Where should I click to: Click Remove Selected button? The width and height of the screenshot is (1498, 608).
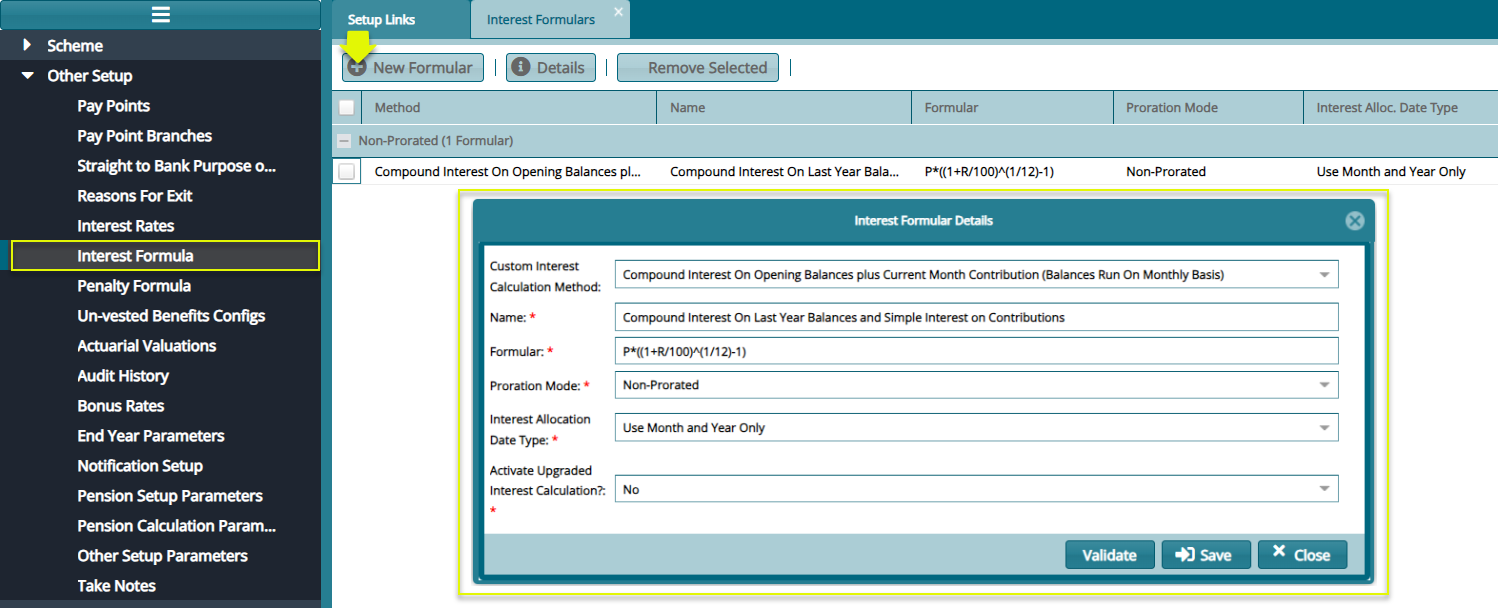(697, 68)
